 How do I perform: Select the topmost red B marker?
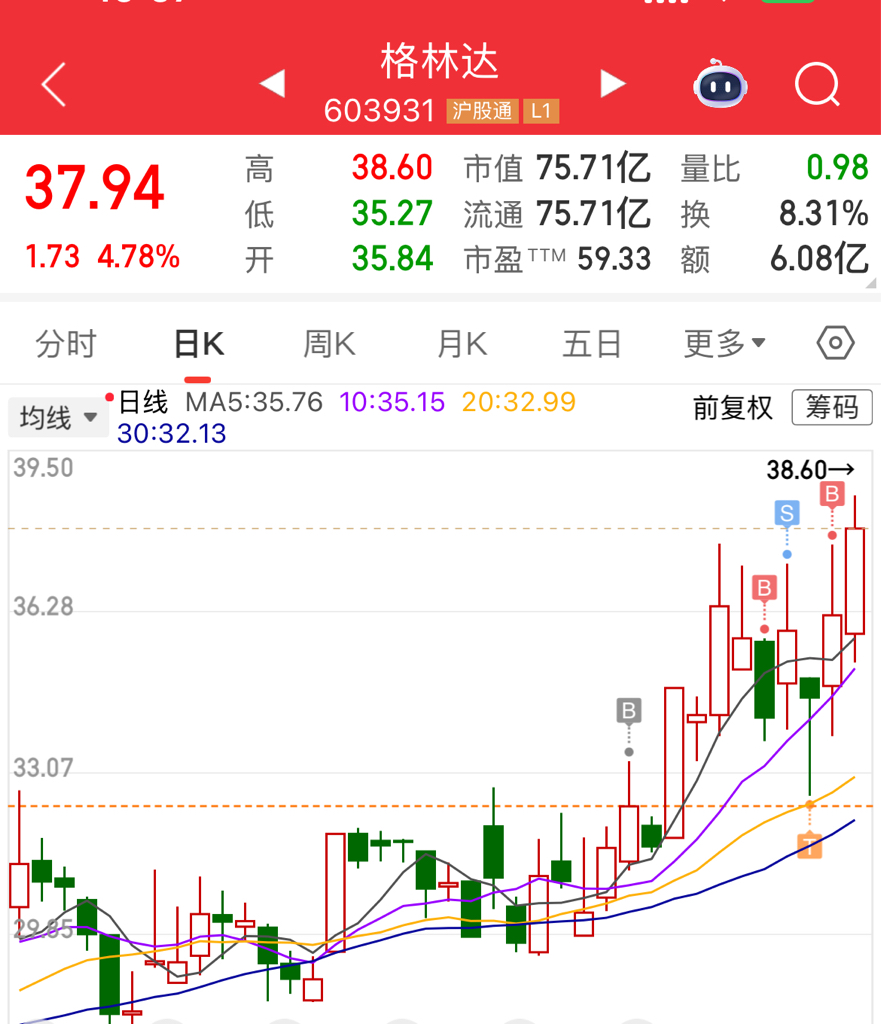point(832,494)
